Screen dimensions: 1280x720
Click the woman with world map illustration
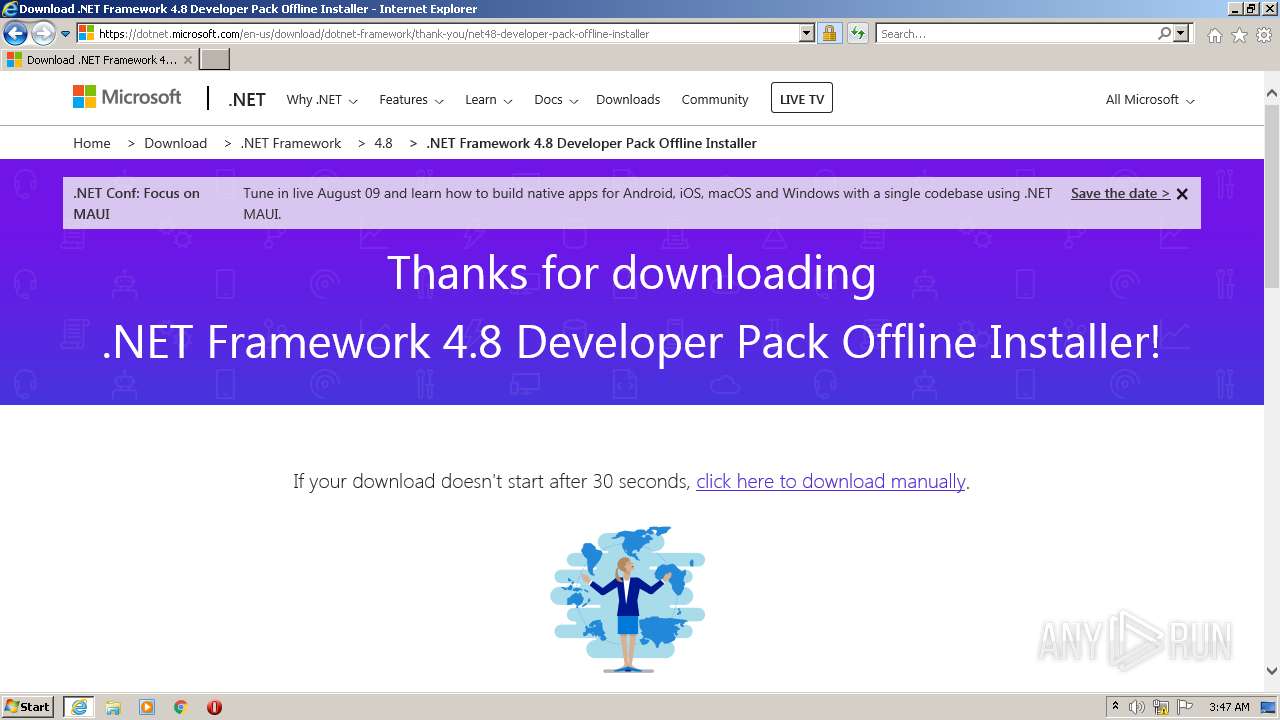pyautogui.click(x=628, y=598)
